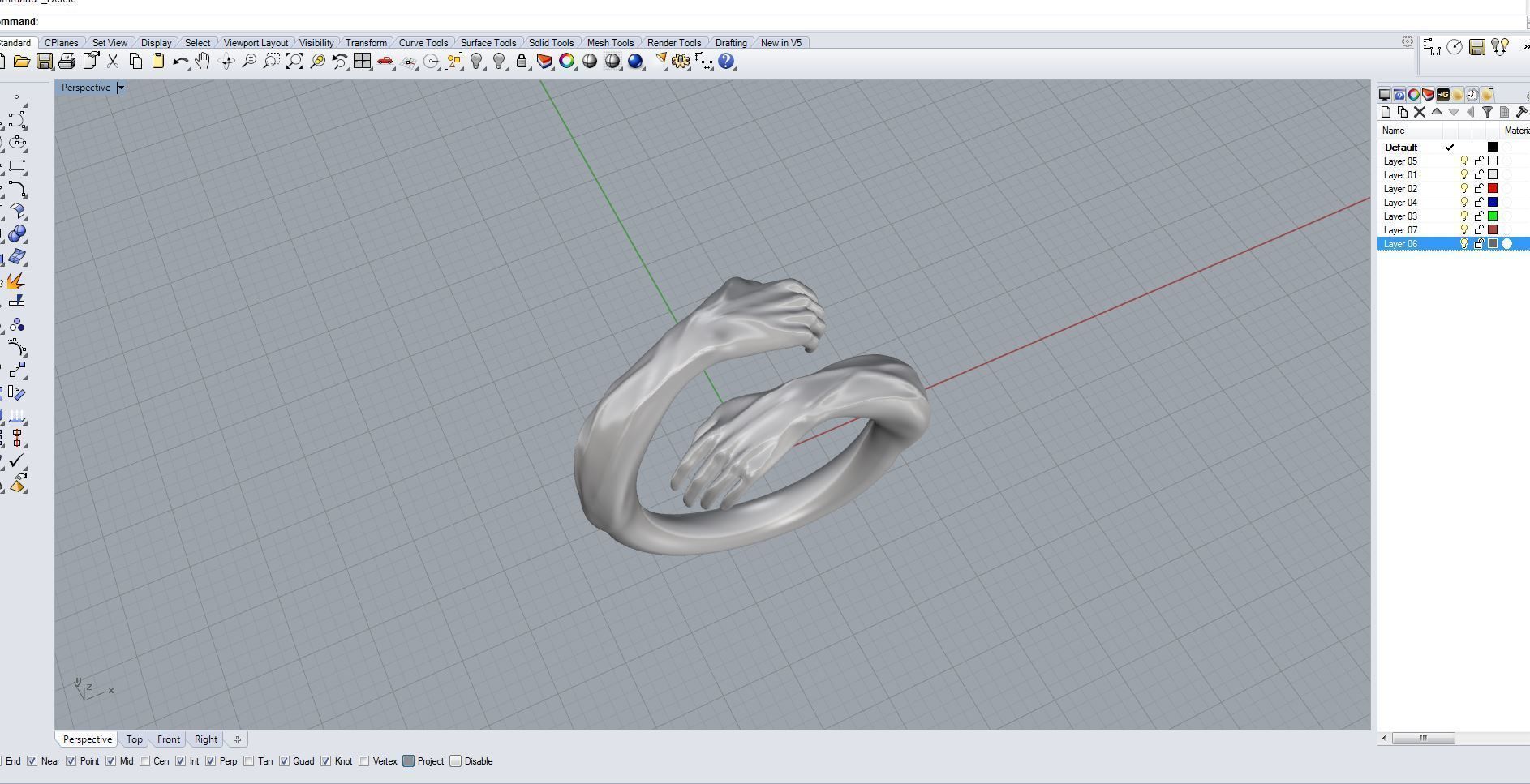Switch to the Transform toolbar tab
Screen dimensions: 1530x784
pos(366,43)
